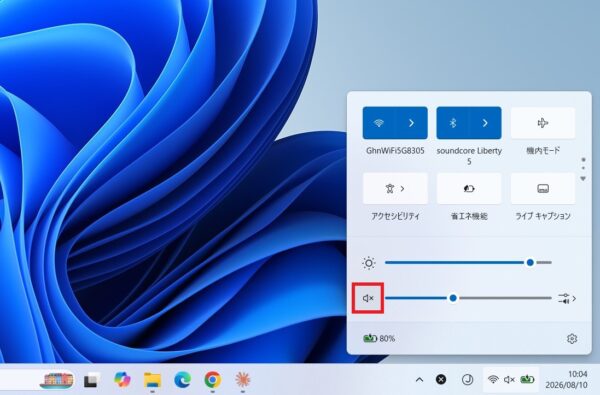Open the orange starburst app on taskbar

pyautogui.click(x=243, y=380)
